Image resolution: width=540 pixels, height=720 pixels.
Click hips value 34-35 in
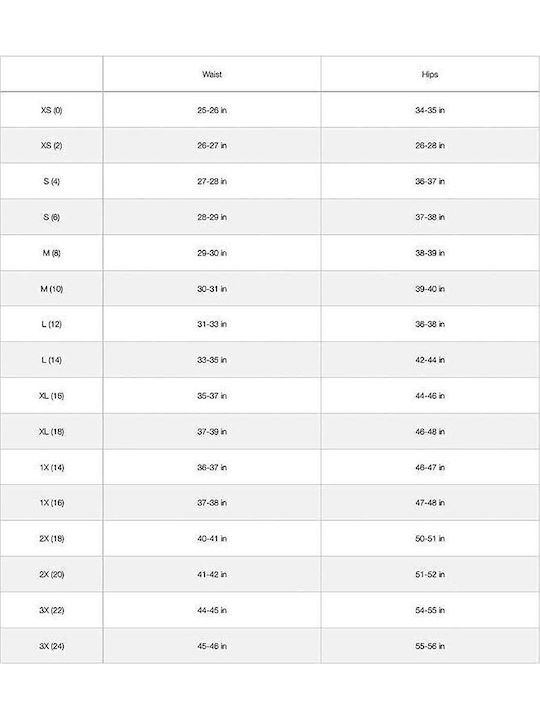pos(430,110)
